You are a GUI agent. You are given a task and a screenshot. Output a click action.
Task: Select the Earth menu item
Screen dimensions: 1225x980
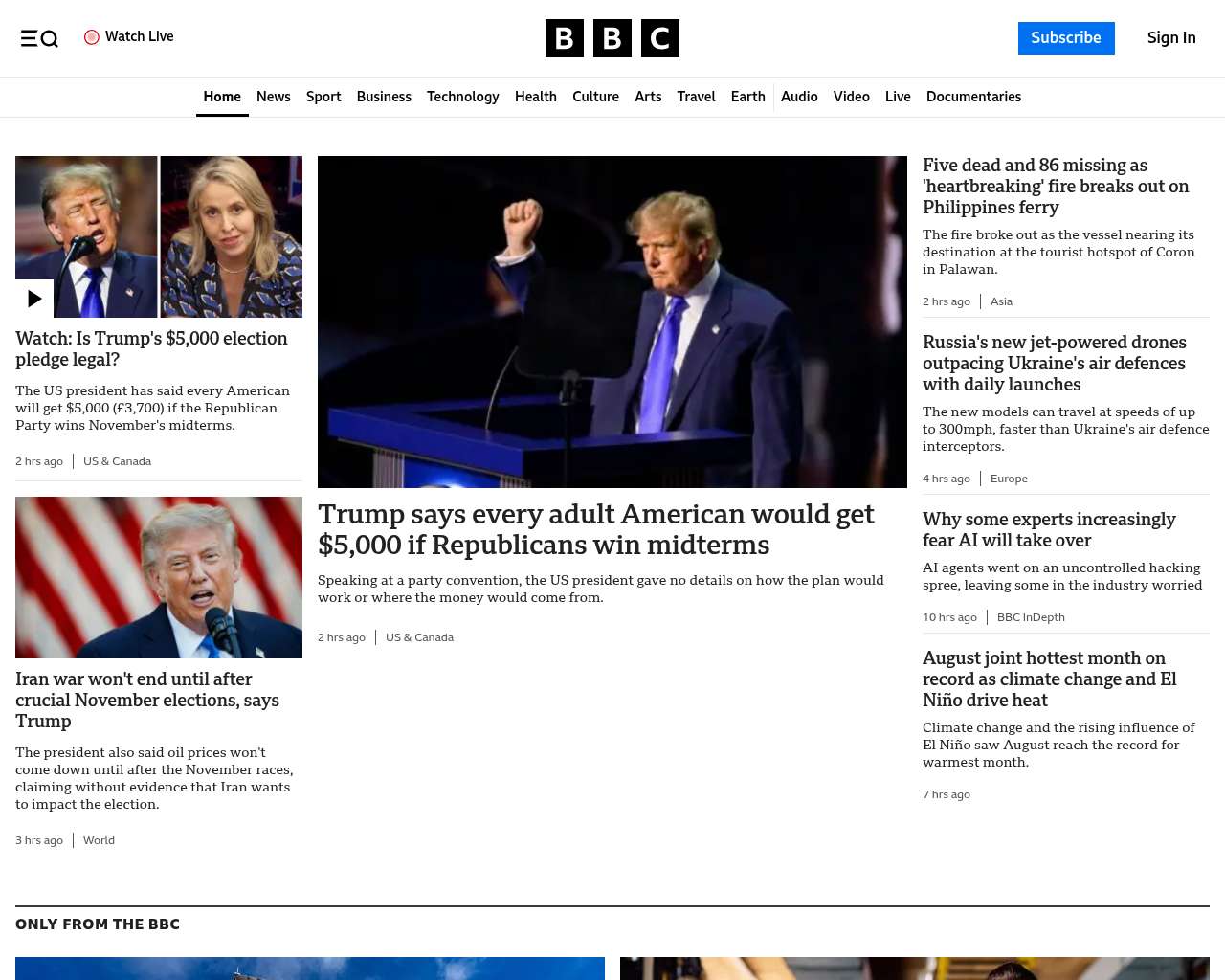click(747, 97)
